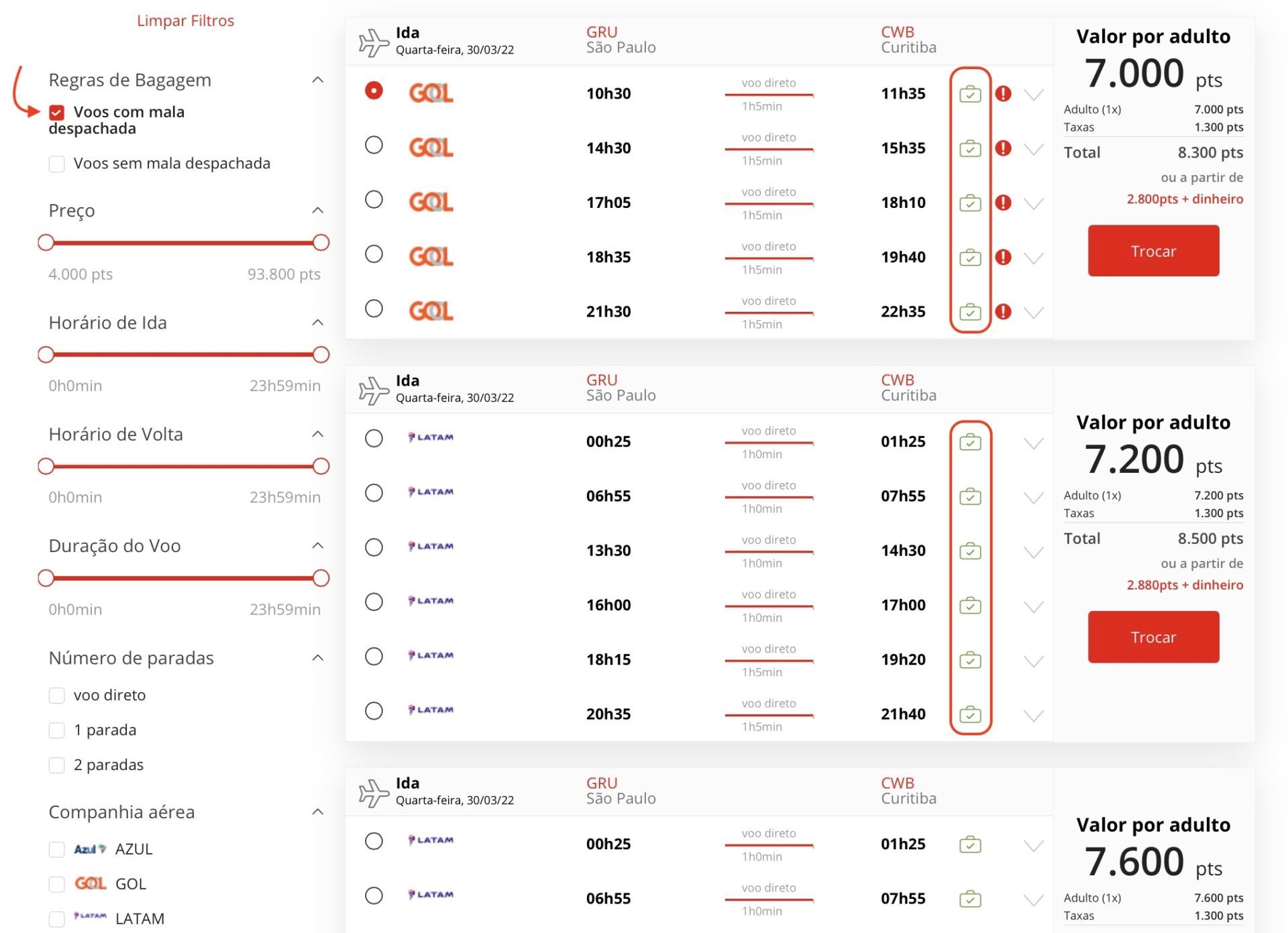This screenshot has width=1288, height=933.
Task: Click baggage icon on GOL 10h30 flight
Action: pyautogui.click(x=970, y=94)
